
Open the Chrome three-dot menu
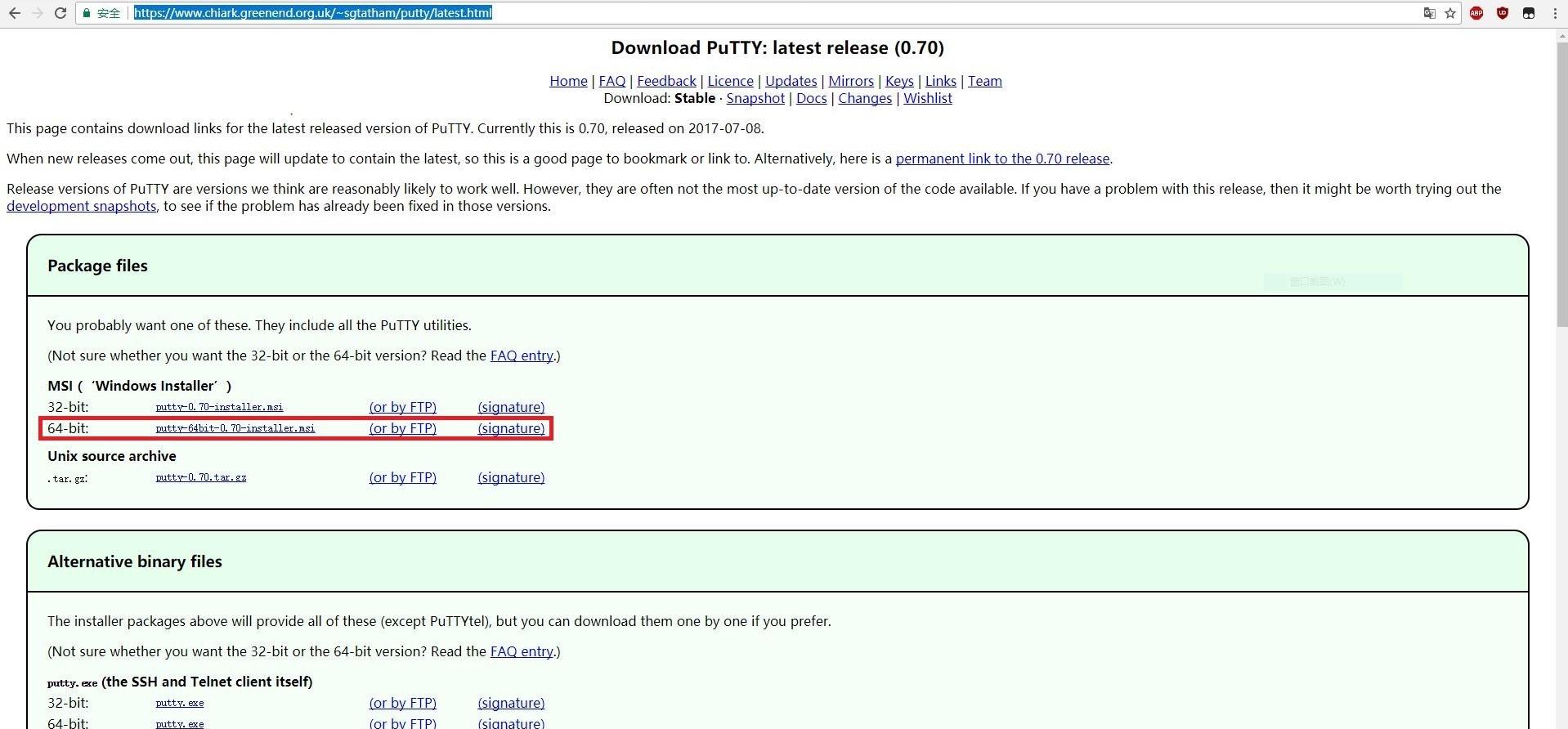(x=1555, y=13)
